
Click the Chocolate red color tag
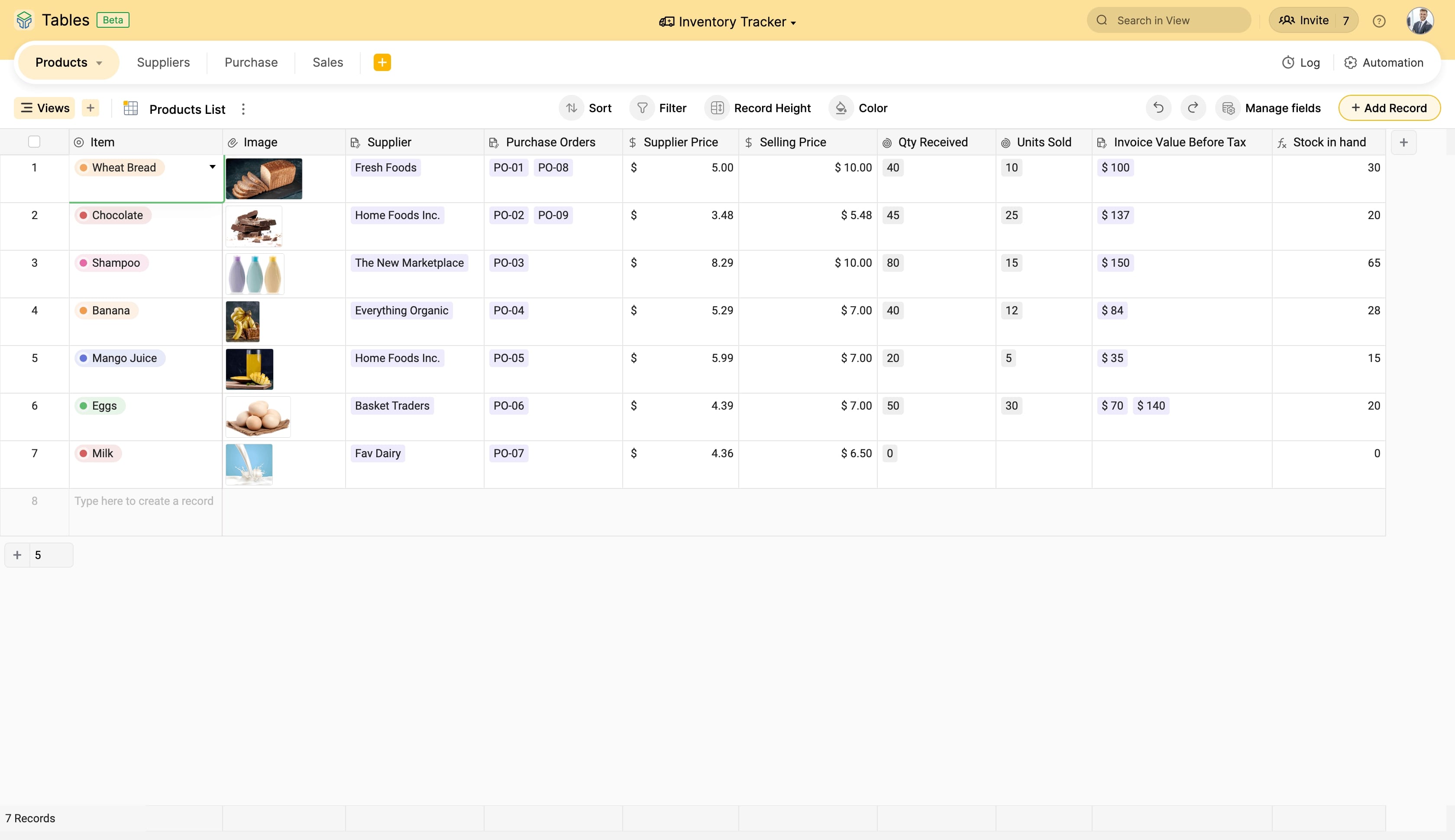pyautogui.click(x=113, y=215)
